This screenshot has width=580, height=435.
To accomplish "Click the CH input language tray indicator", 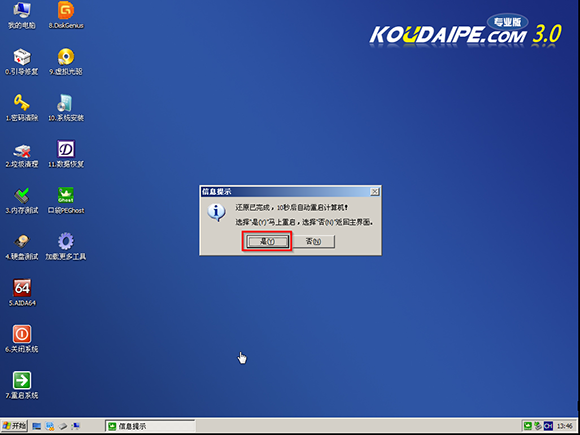I will point(548,426).
